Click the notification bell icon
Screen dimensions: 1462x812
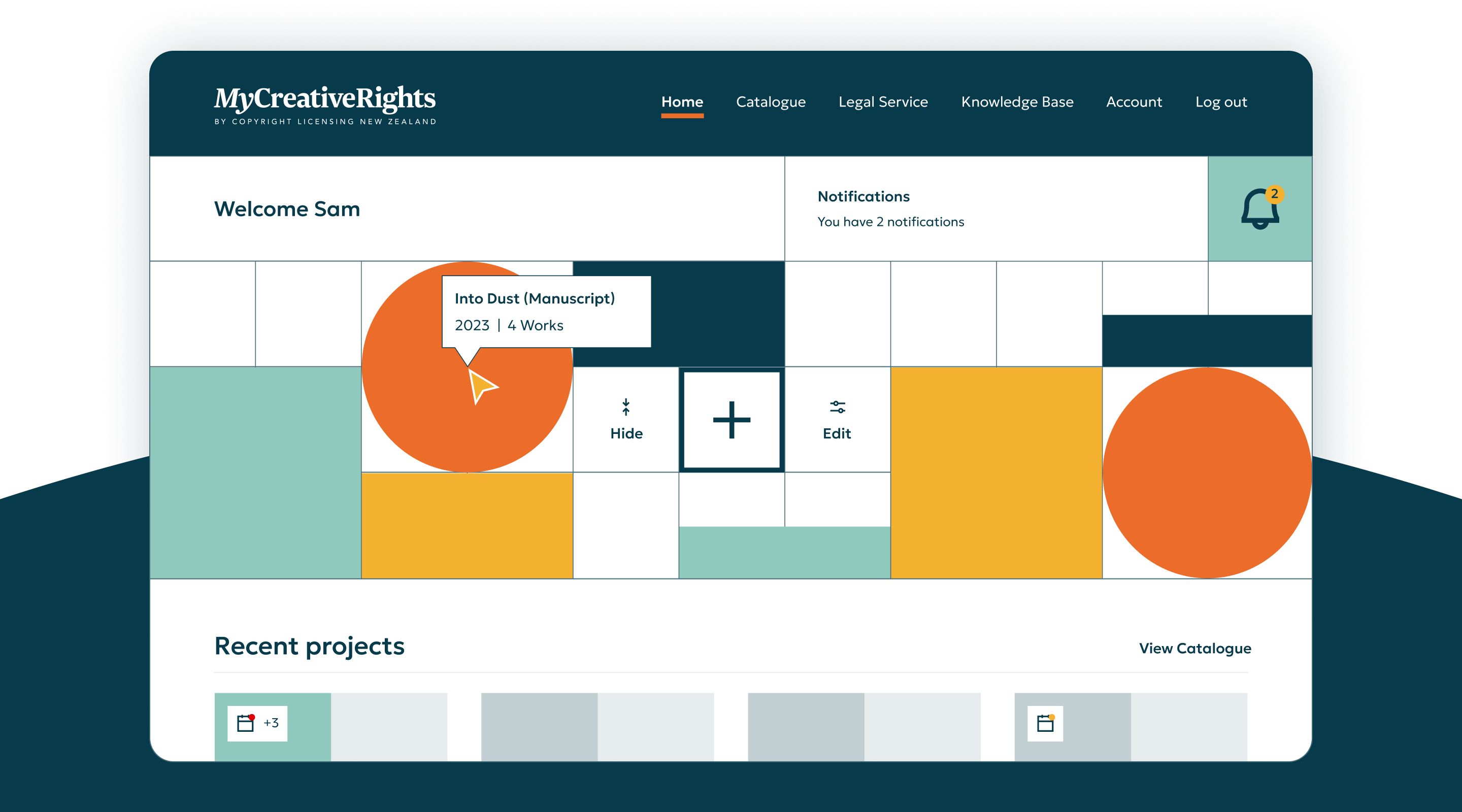tap(1259, 209)
